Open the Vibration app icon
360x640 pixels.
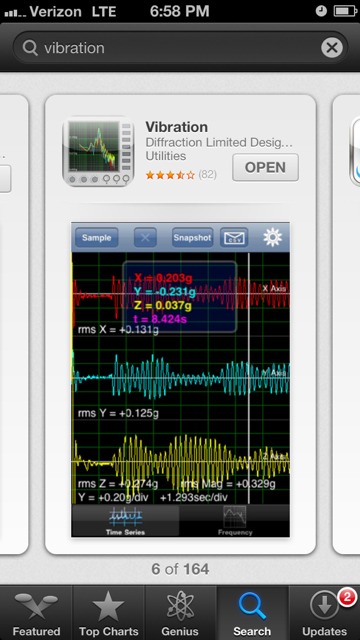(x=98, y=151)
